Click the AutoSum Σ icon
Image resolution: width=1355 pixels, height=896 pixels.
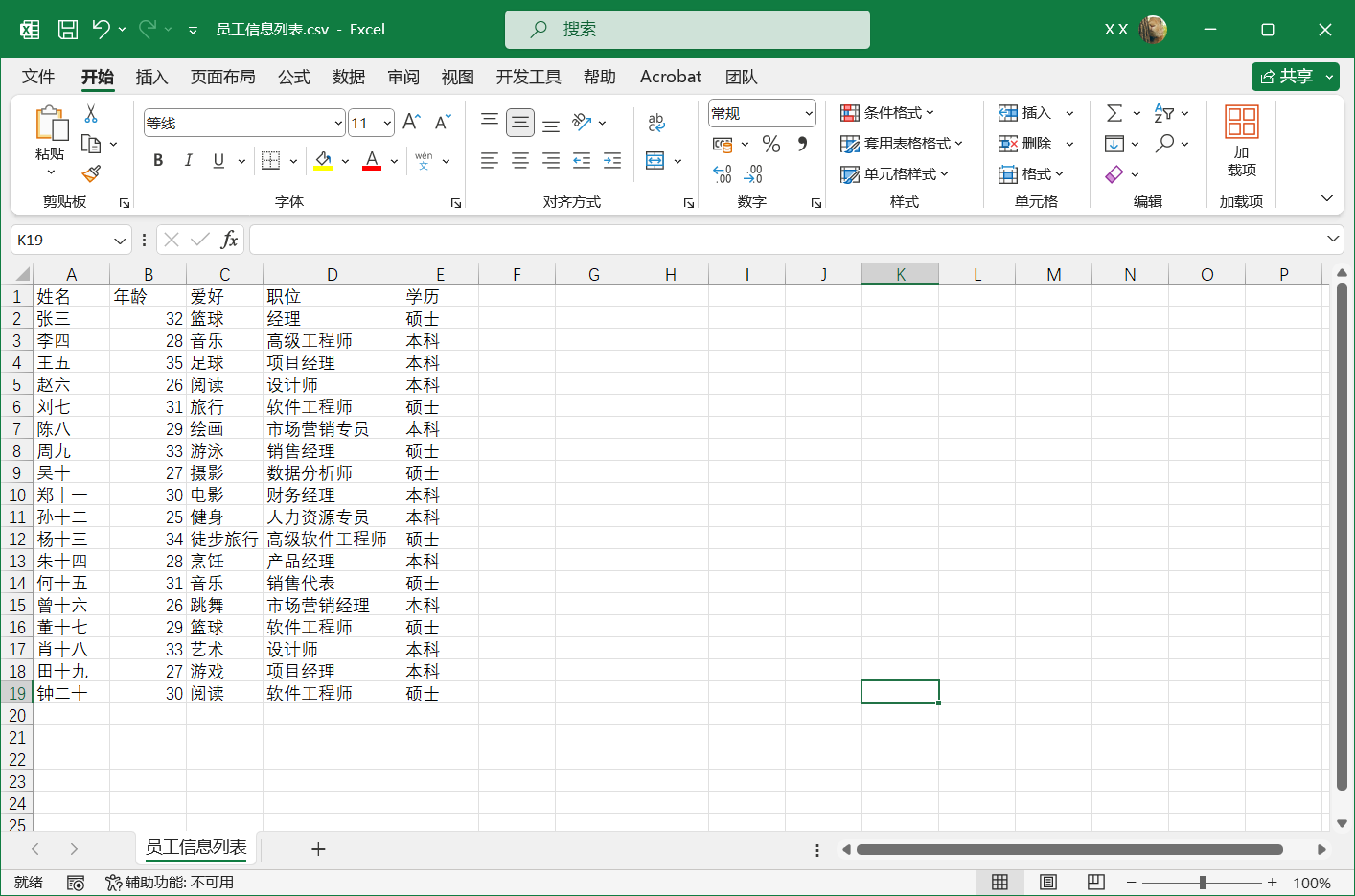tap(1114, 113)
